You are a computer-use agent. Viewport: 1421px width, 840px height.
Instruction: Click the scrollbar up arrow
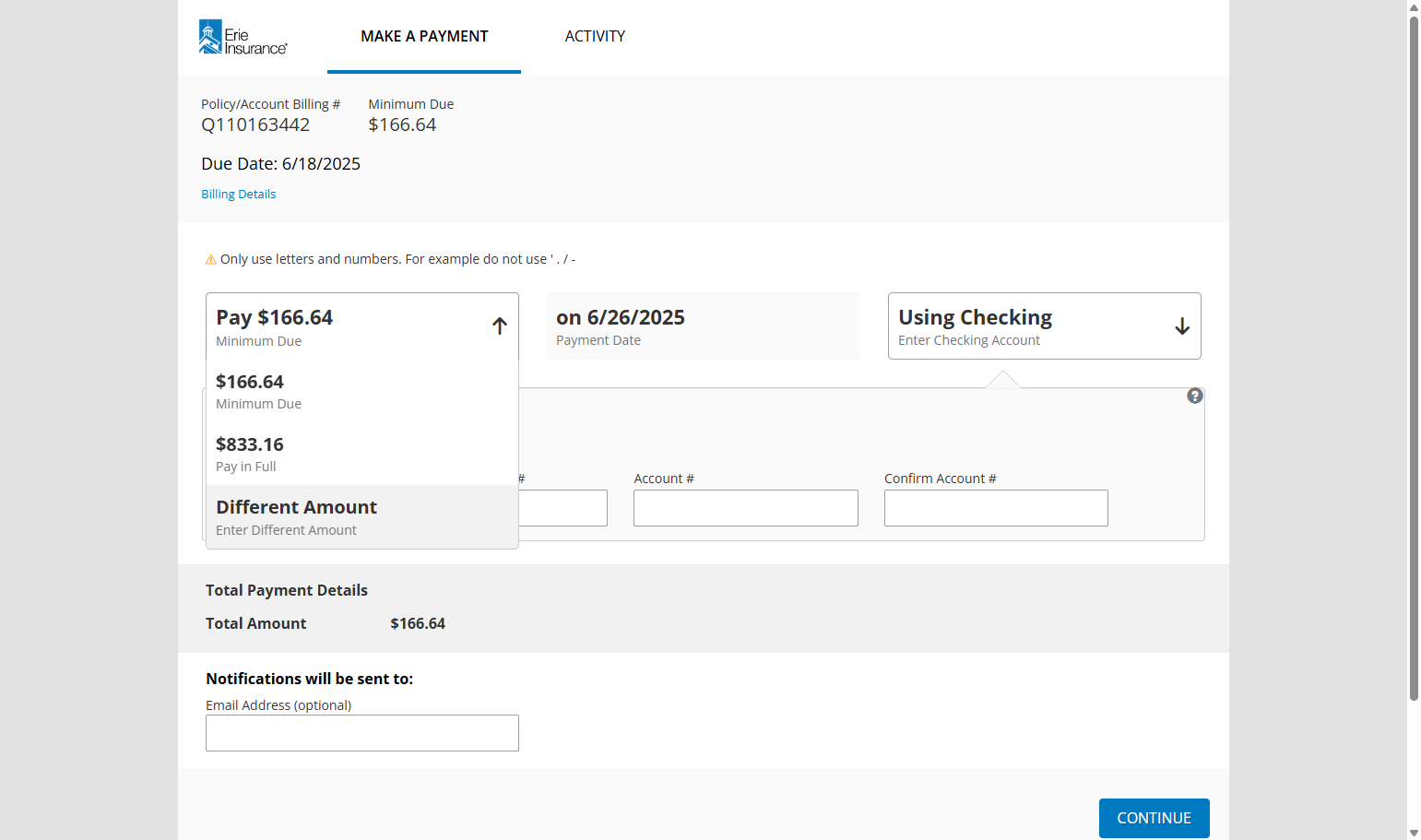click(x=1414, y=7)
